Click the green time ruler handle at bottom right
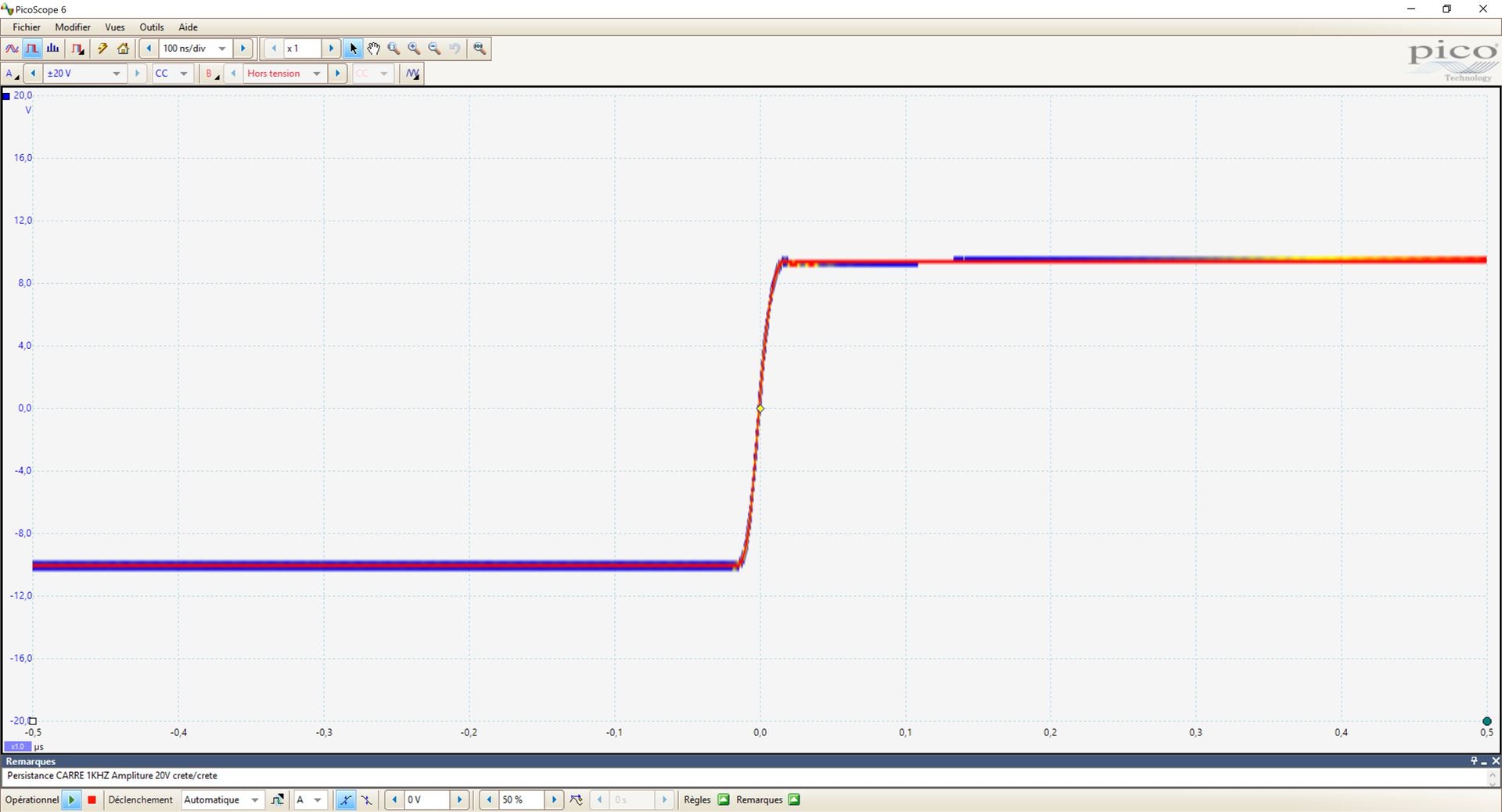Screen dimensions: 1502x812 tap(1487, 721)
